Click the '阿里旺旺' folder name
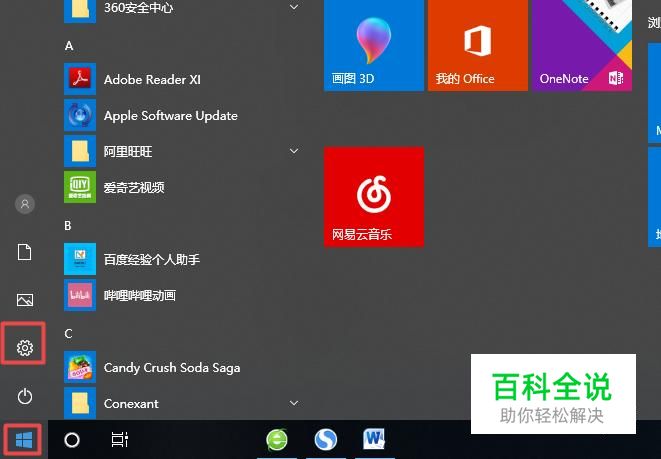The image size is (661, 459). pyautogui.click(x=128, y=151)
